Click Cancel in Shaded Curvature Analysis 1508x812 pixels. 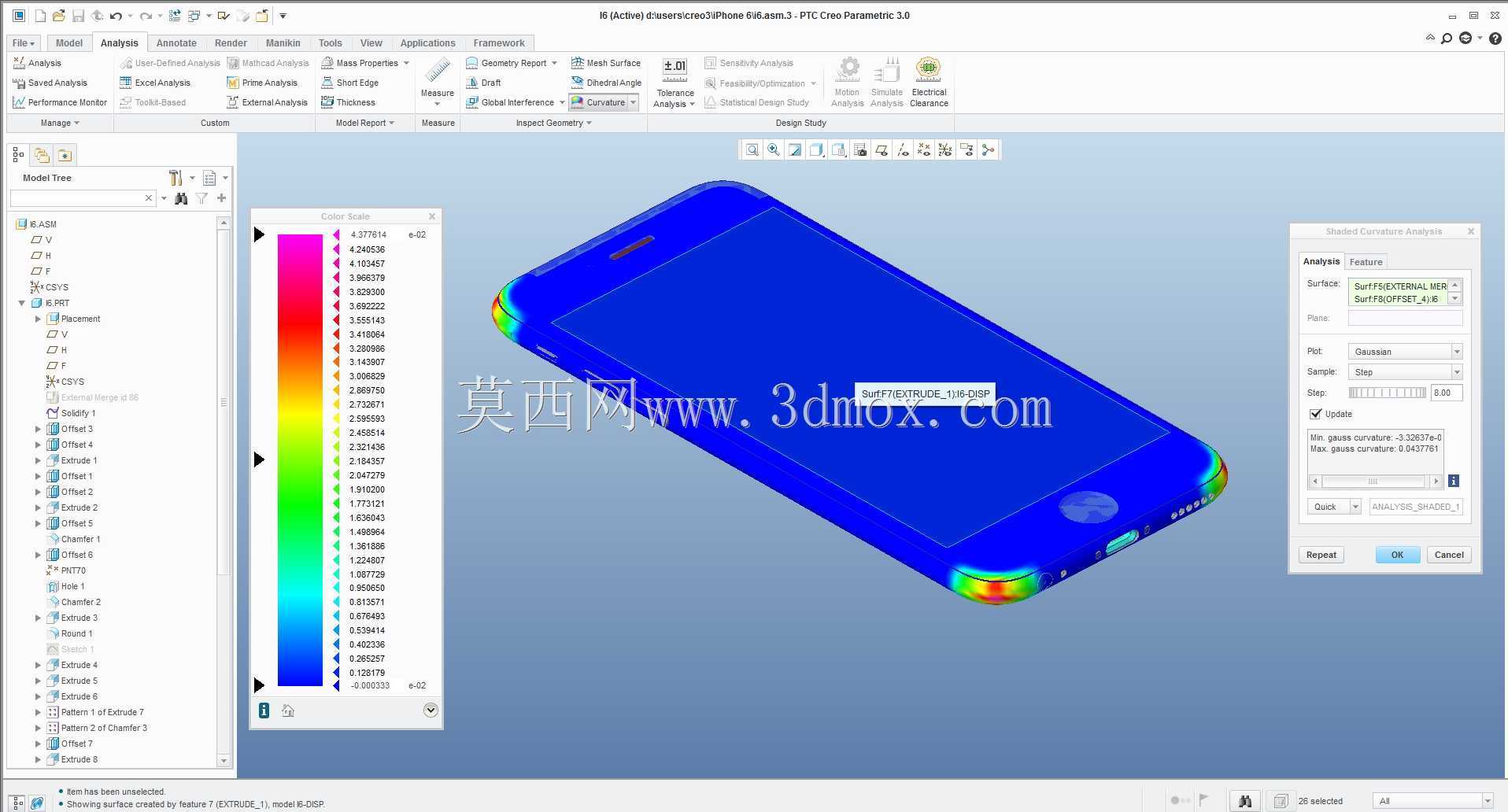[1449, 555]
